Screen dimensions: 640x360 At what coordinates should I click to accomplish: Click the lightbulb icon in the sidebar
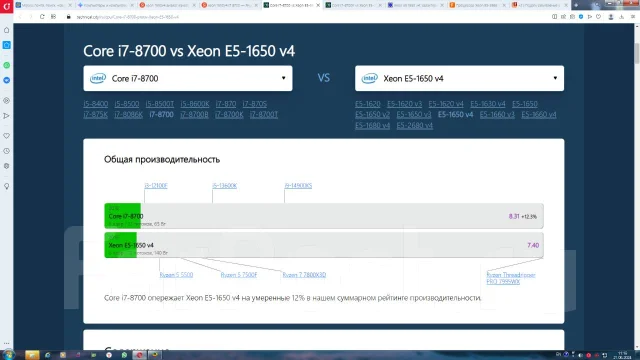7,187
